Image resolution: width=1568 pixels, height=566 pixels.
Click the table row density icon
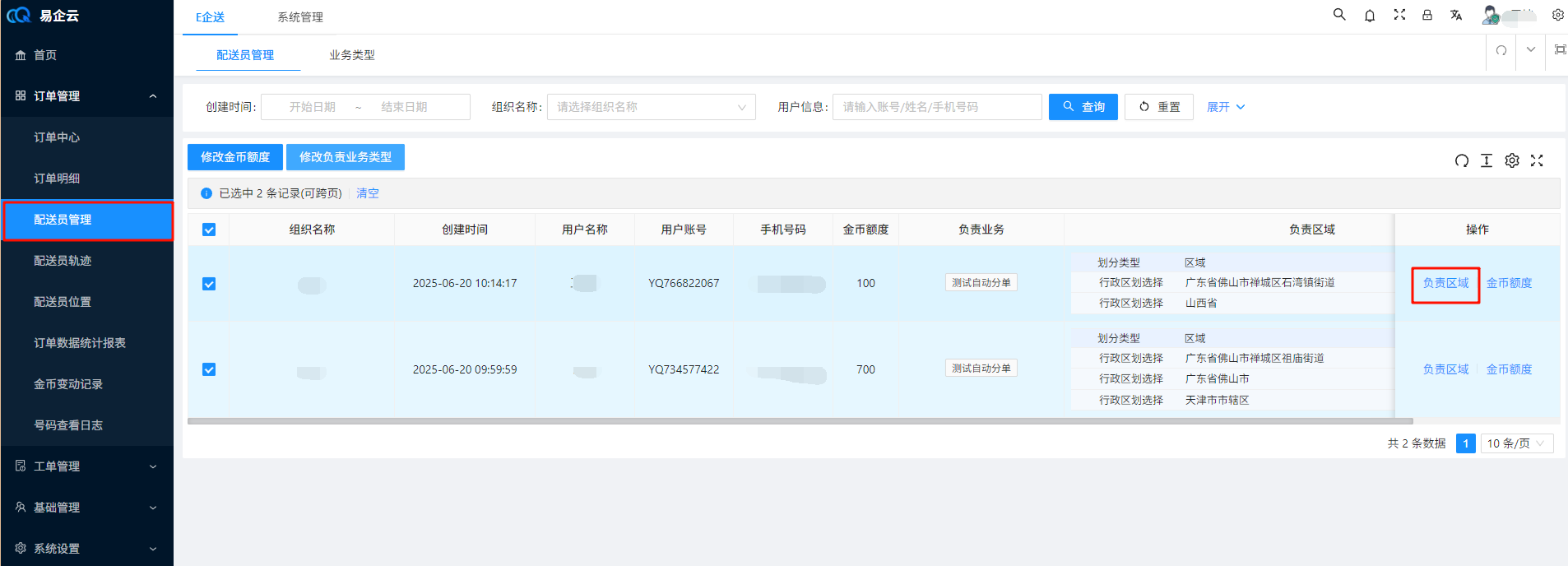(x=1487, y=160)
